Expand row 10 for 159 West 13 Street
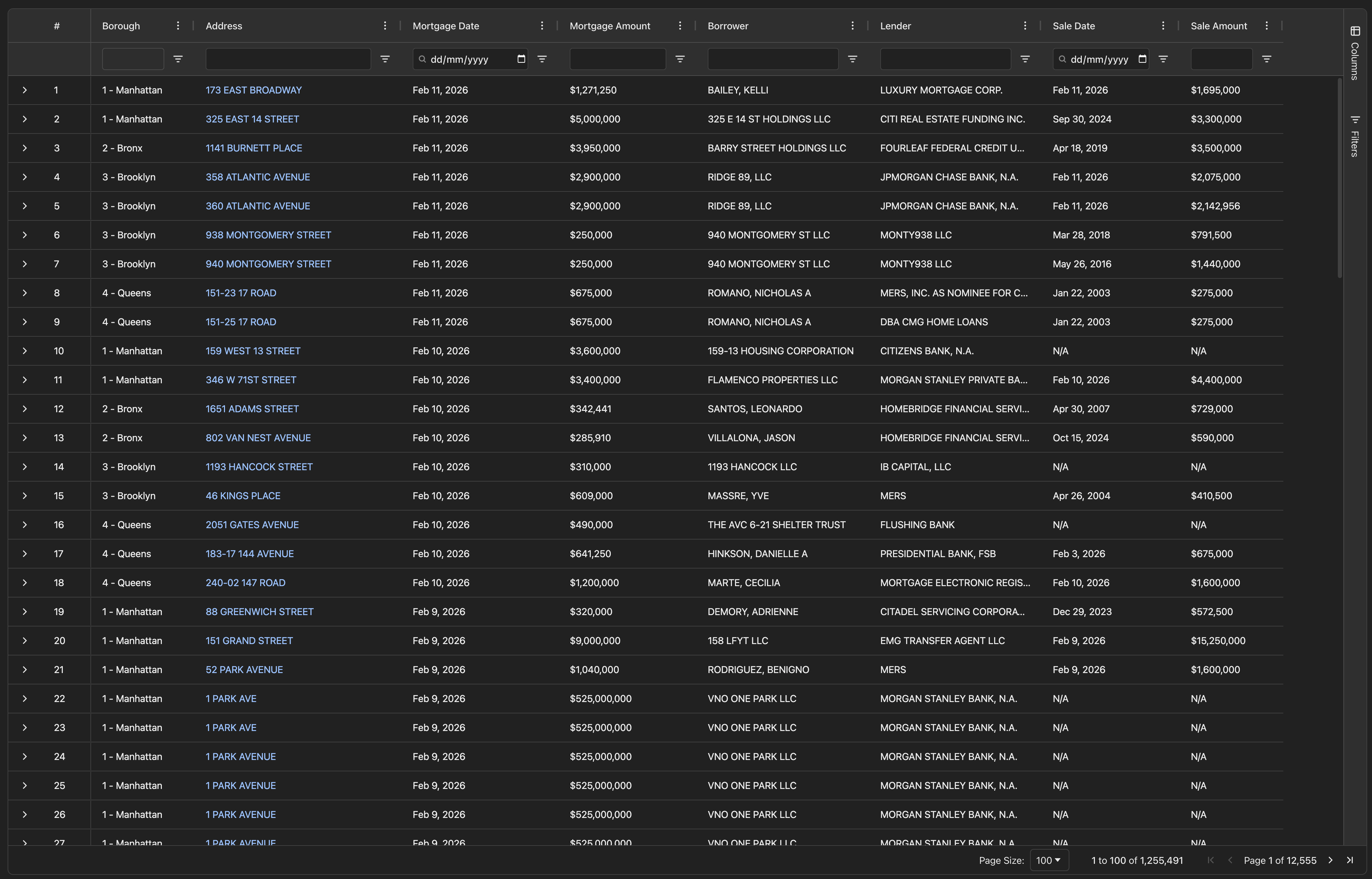The height and width of the screenshot is (879, 1372). point(24,351)
